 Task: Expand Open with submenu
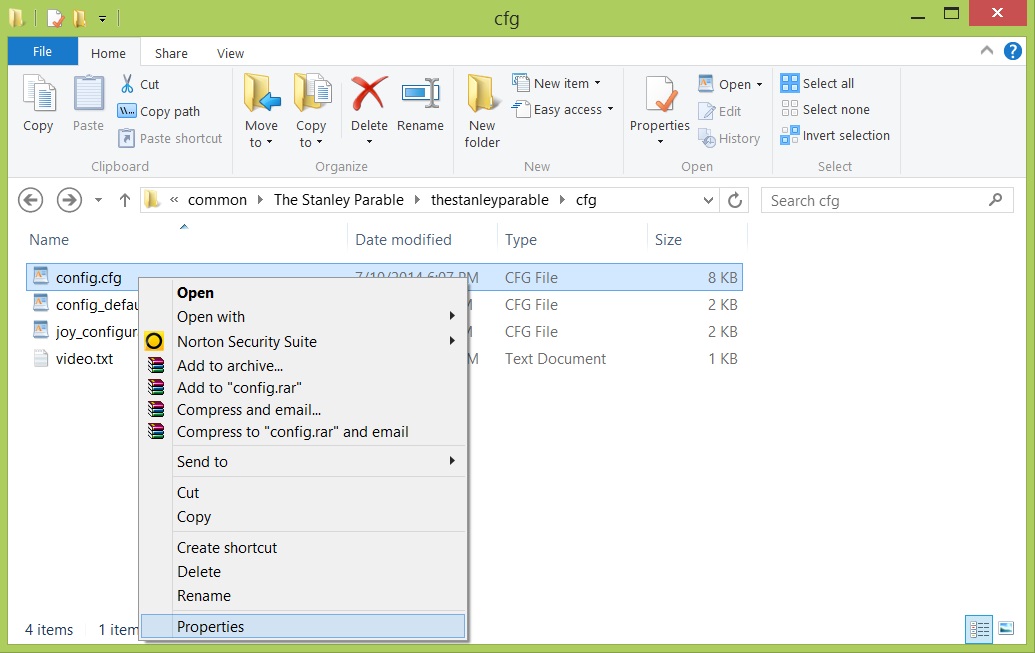[x=303, y=317]
